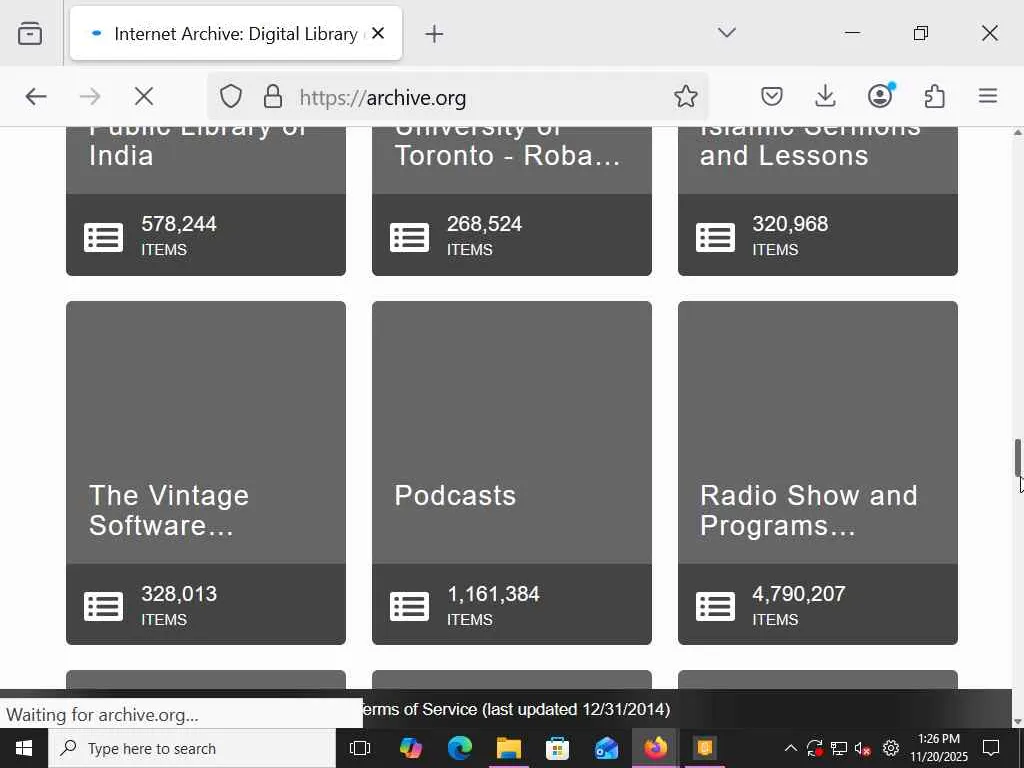Viewport: 1024px width, 768px height.
Task: Open the Podcasts collection
Action: coord(511,472)
